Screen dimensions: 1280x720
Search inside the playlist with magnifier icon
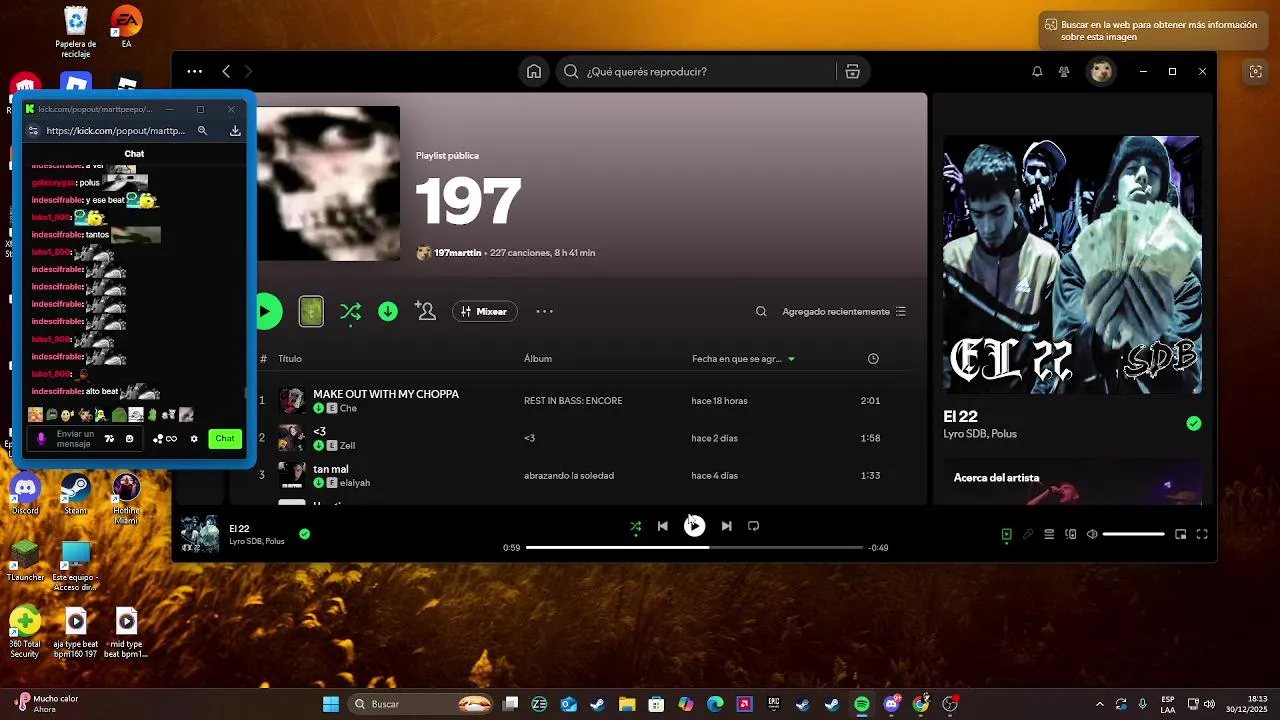pos(761,312)
